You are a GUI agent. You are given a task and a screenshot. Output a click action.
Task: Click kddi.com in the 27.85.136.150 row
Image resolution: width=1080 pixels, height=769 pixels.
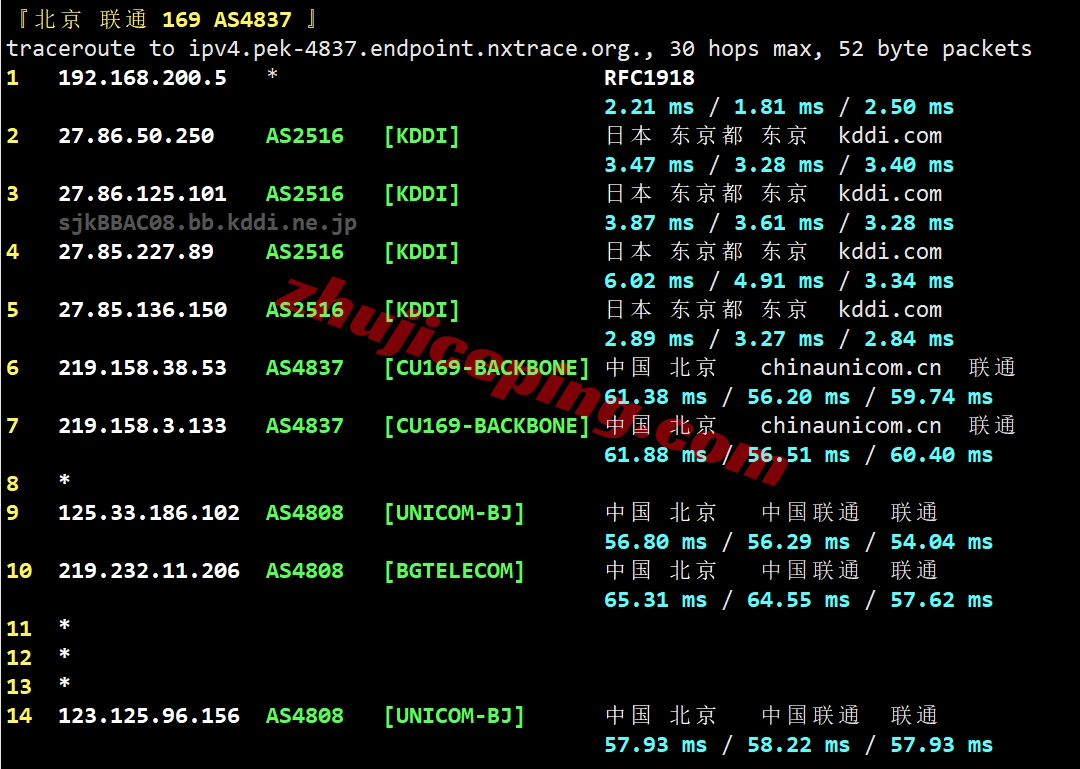pos(890,309)
